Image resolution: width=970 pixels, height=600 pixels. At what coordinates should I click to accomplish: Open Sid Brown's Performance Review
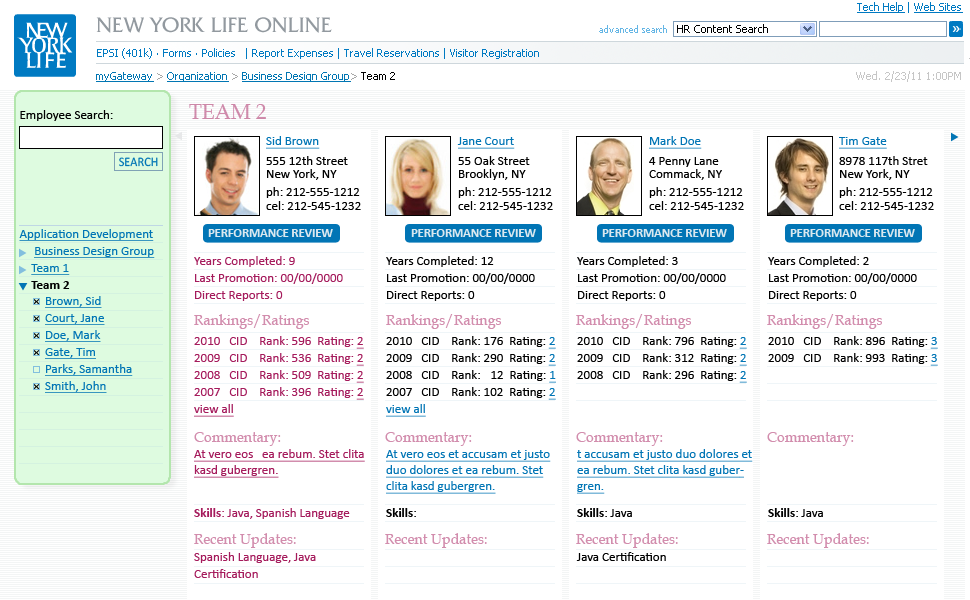pos(271,233)
